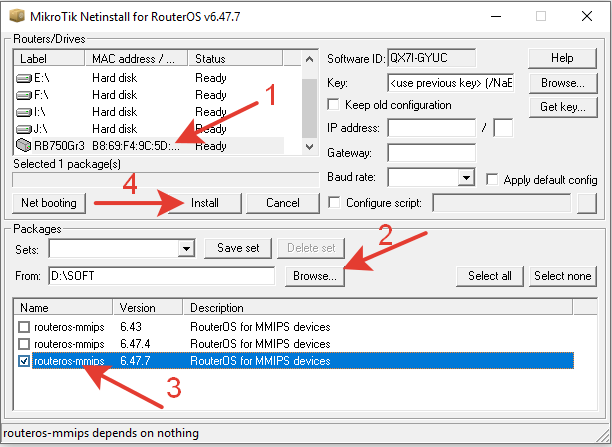Sort drives by MAC address column header

136,59
